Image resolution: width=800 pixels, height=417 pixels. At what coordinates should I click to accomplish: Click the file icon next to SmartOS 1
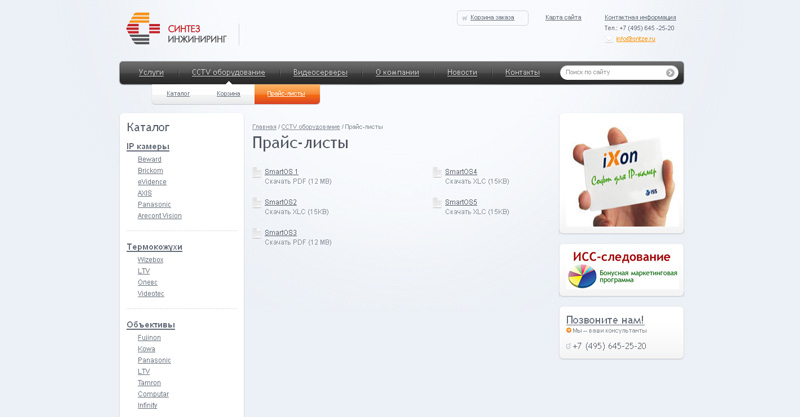257,173
